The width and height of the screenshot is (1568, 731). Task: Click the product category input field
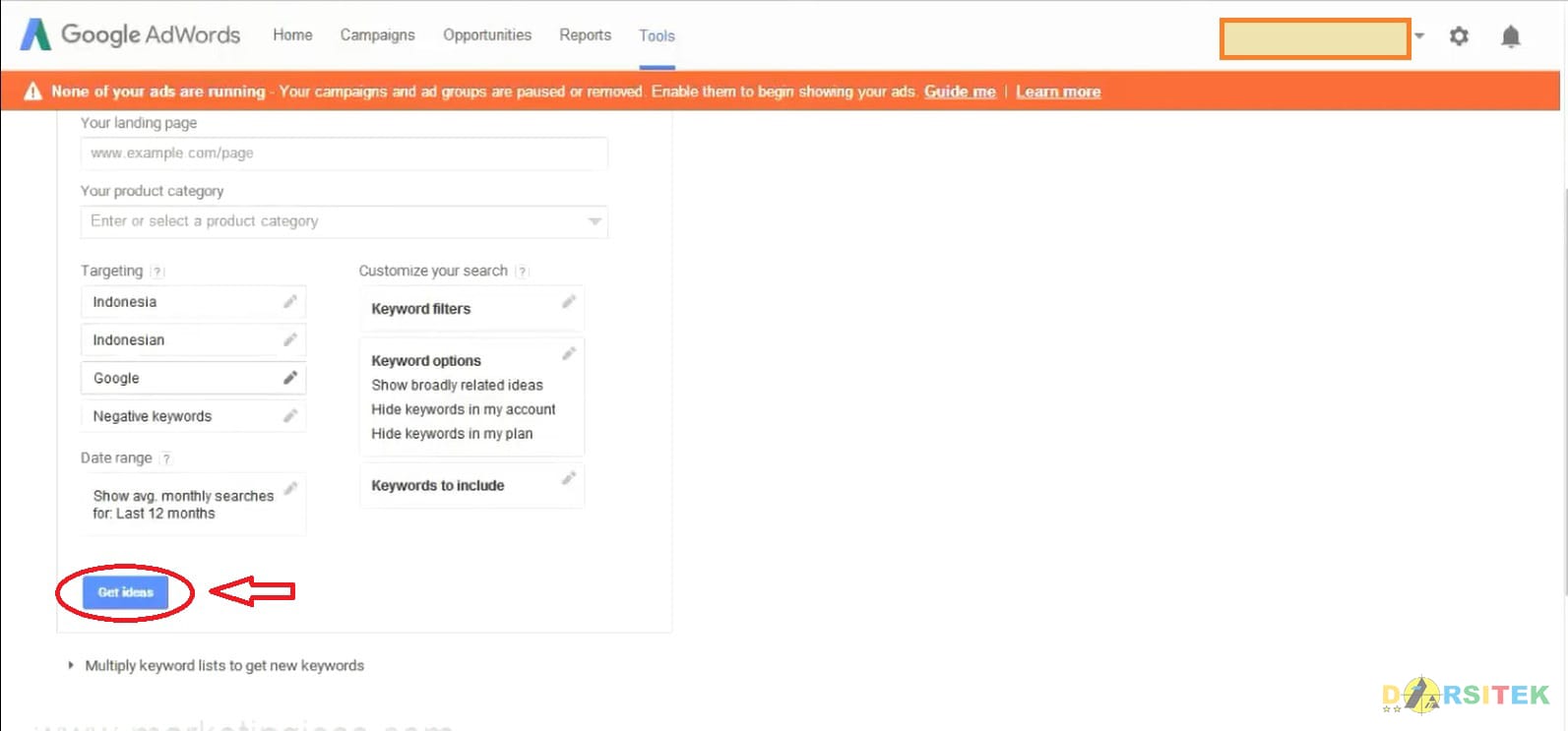pyautogui.click(x=344, y=221)
